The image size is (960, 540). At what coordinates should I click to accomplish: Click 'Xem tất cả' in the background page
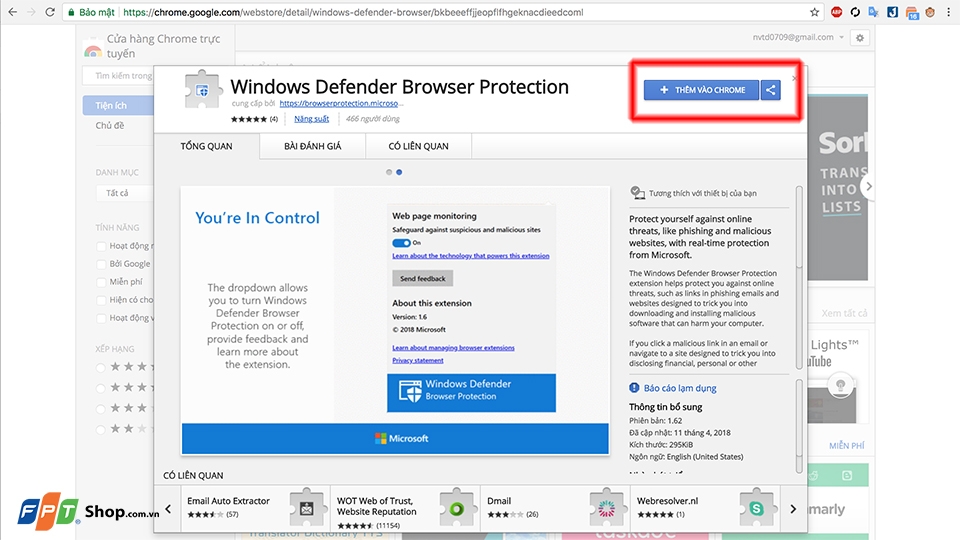click(x=844, y=313)
